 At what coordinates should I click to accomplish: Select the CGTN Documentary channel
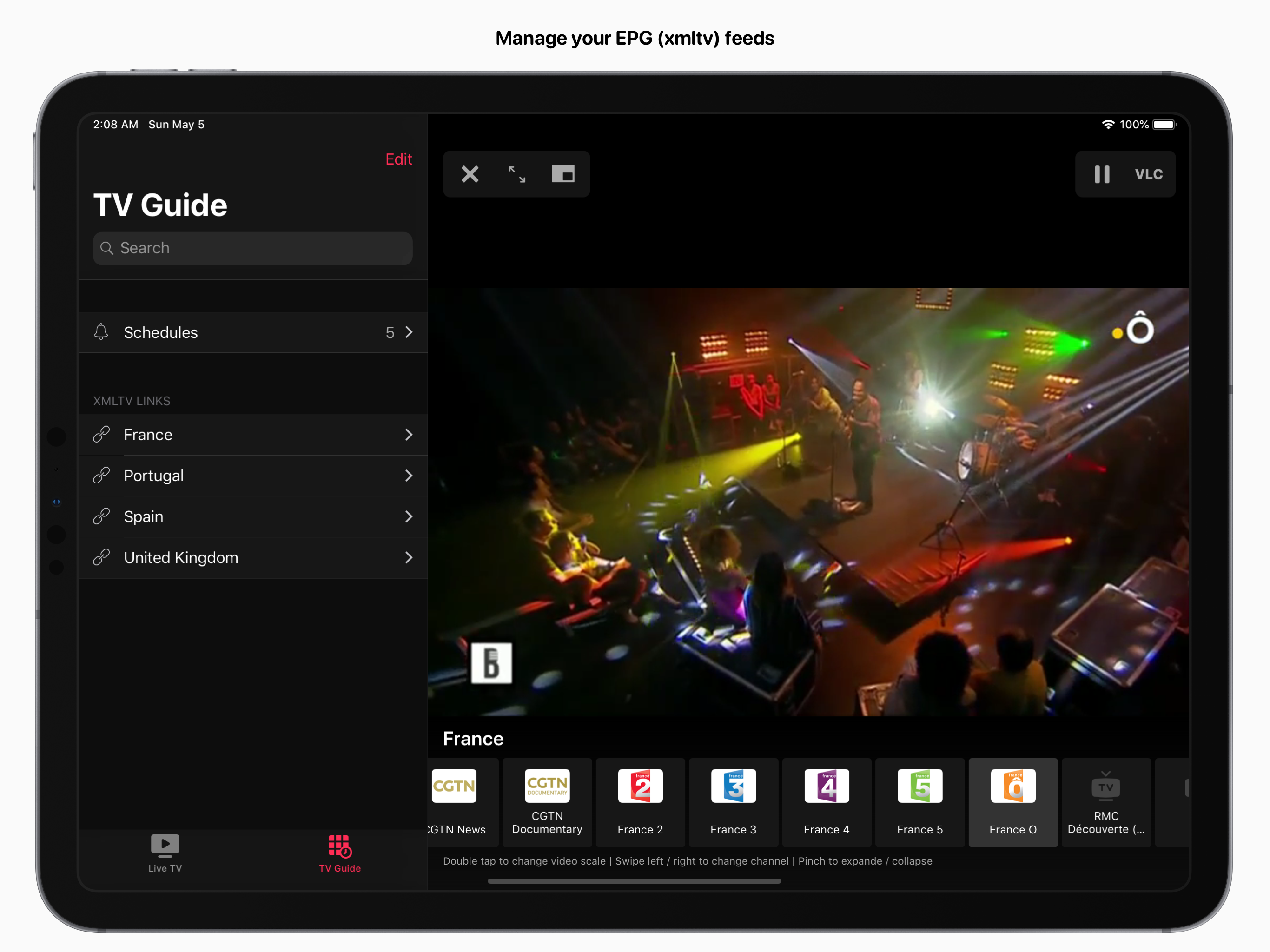click(x=547, y=801)
